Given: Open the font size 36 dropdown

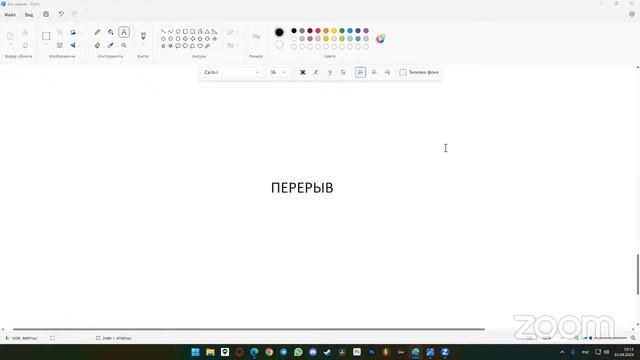Looking at the screenshot, I should pos(278,72).
